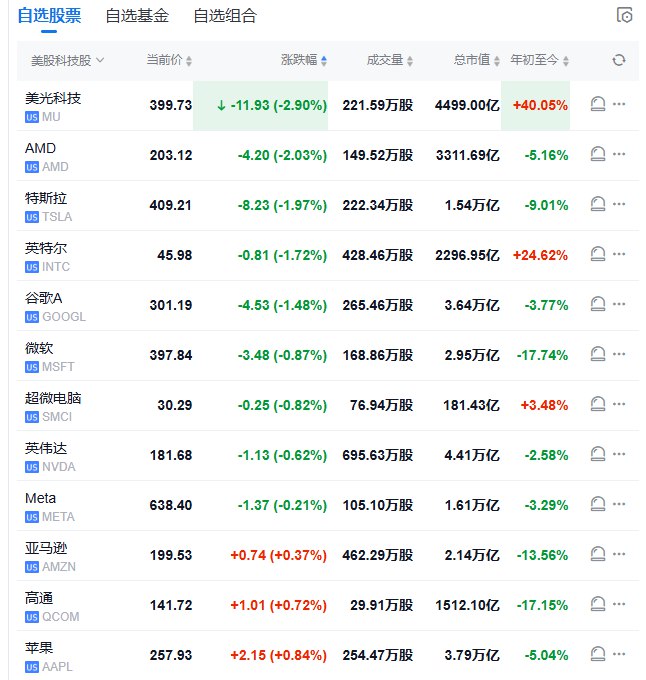
Task: Select year-to-date value +24.62%
Action: (x=540, y=255)
